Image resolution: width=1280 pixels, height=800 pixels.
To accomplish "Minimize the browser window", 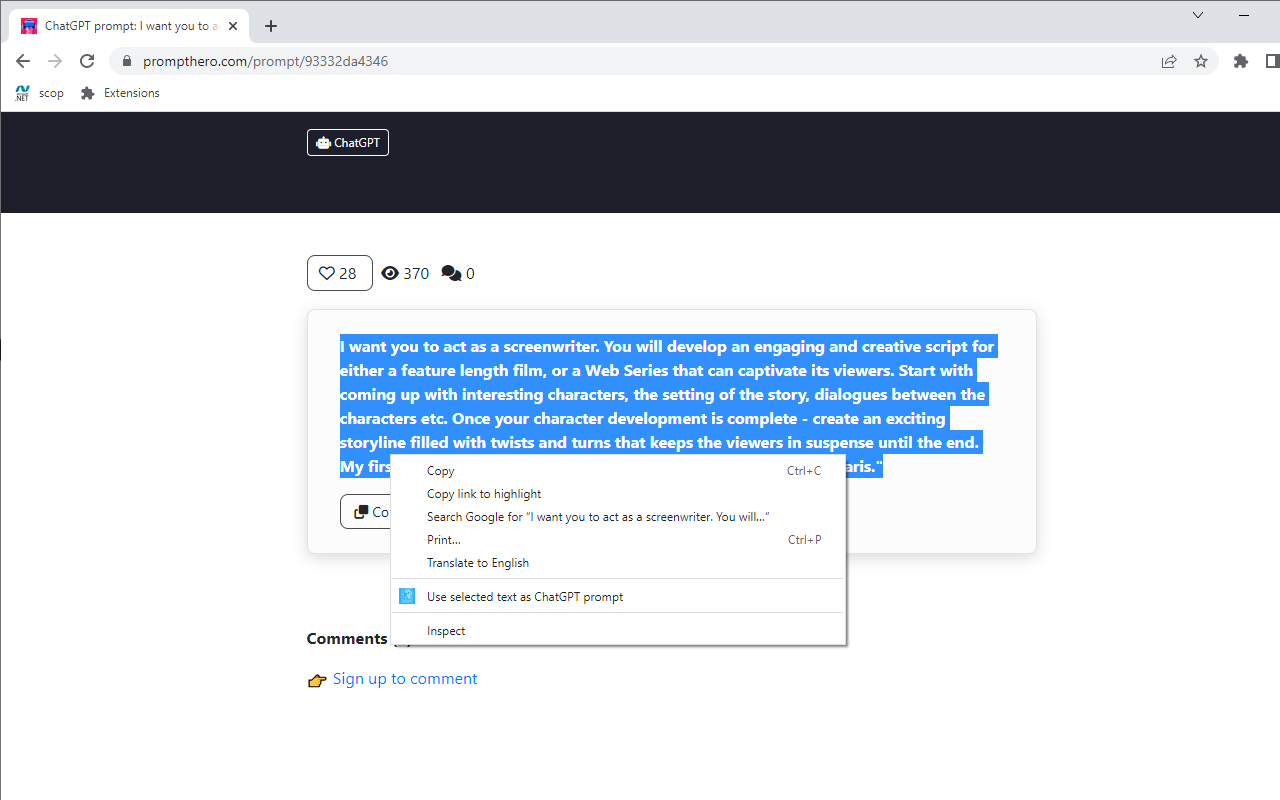I will tap(1245, 15).
